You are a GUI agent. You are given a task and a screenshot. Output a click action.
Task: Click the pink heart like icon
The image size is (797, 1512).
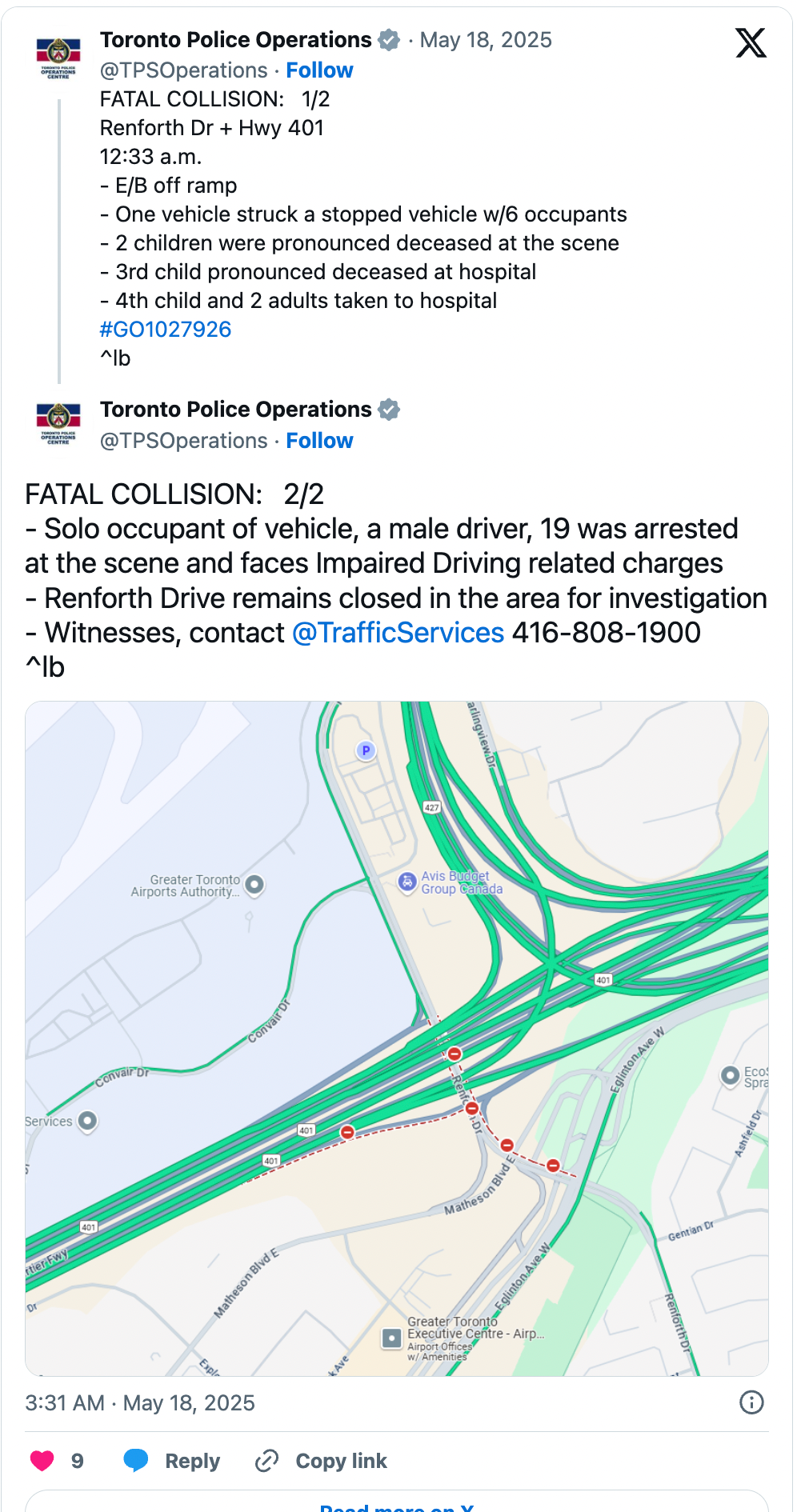(42, 1461)
